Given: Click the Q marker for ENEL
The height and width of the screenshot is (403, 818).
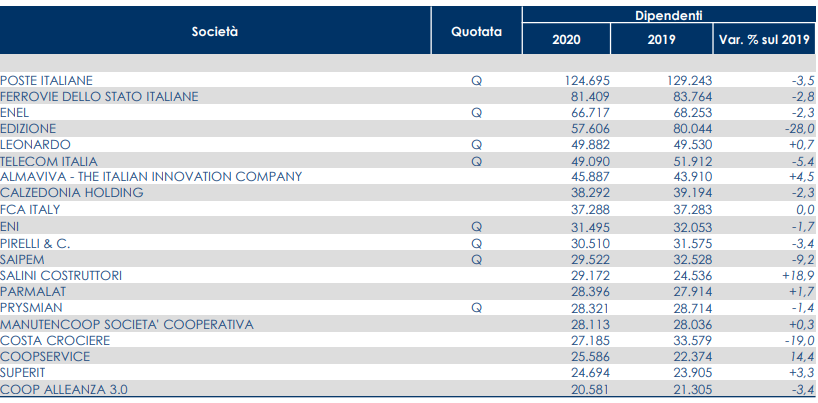Looking at the screenshot, I should (x=476, y=112).
